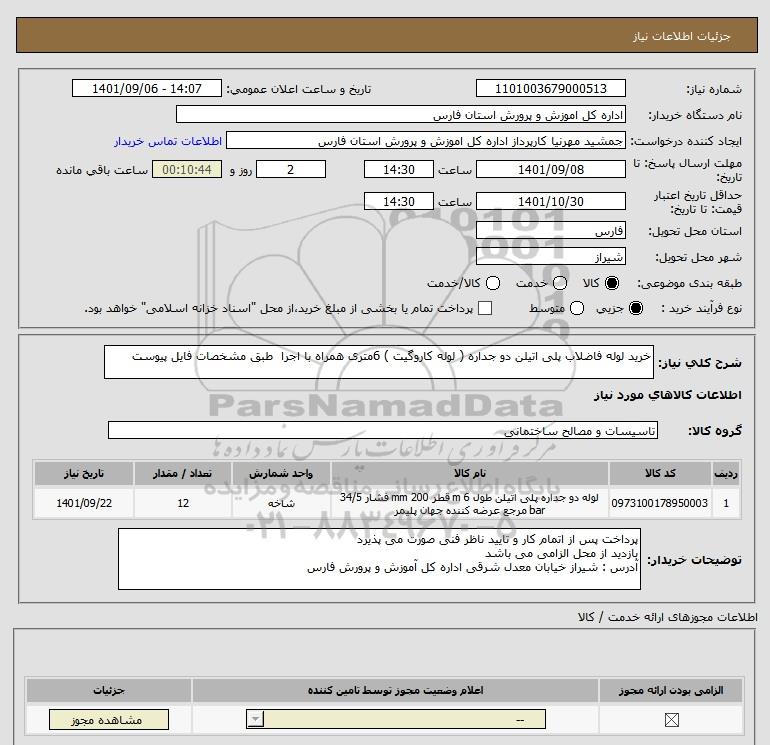770x745 pixels.
Task: Click the response deadline time 14:30
Action: click(x=399, y=169)
